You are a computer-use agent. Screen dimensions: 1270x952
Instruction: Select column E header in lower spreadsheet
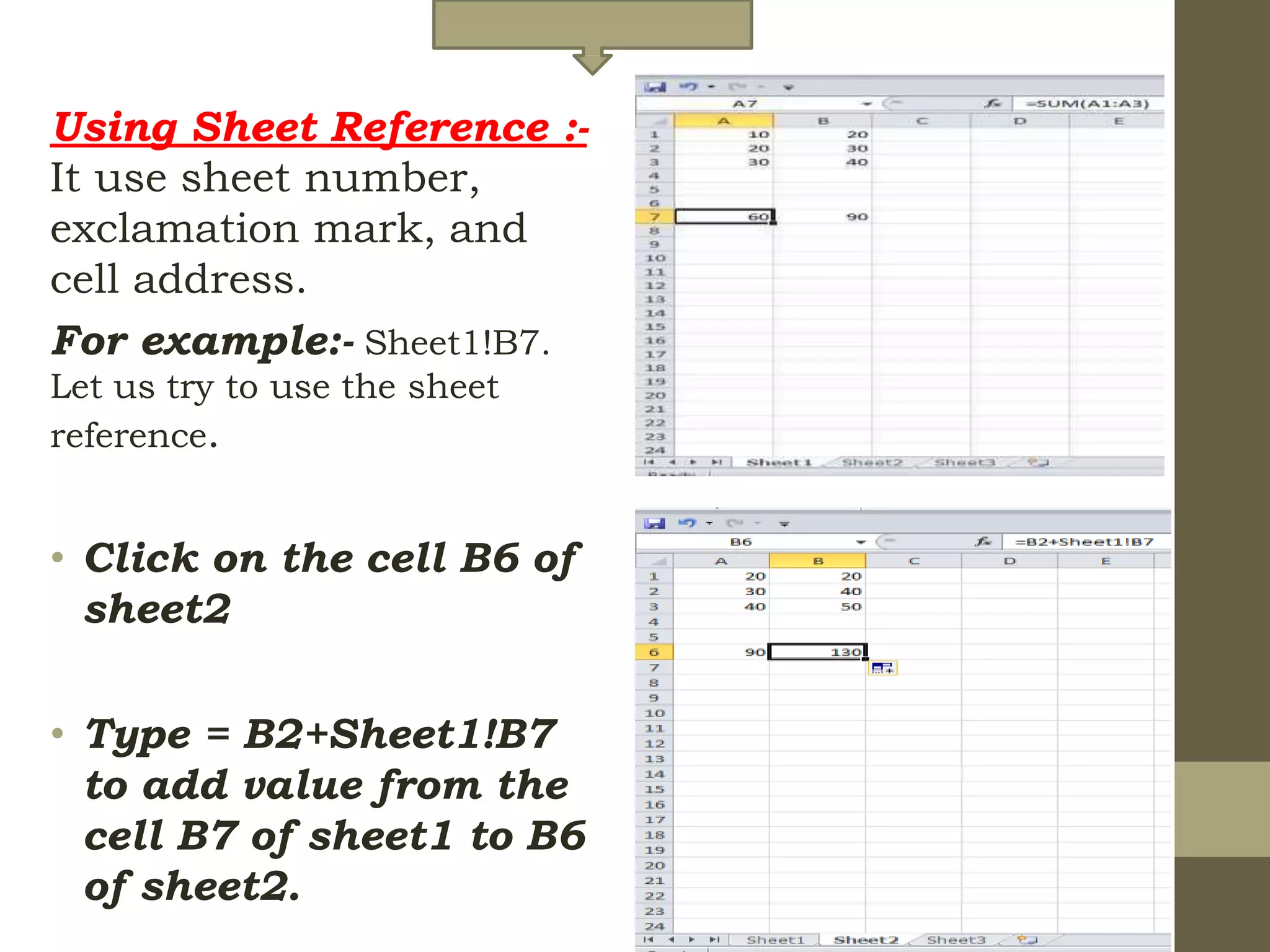point(1106,561)
